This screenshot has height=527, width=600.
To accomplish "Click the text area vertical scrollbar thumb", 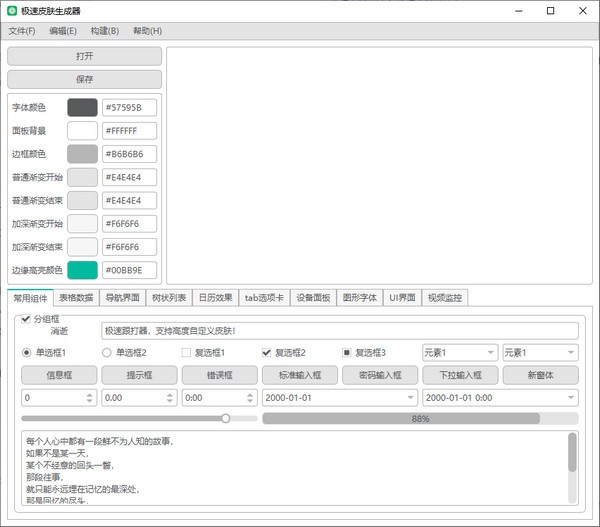I will pyautogui.click(x=572, y=452).
